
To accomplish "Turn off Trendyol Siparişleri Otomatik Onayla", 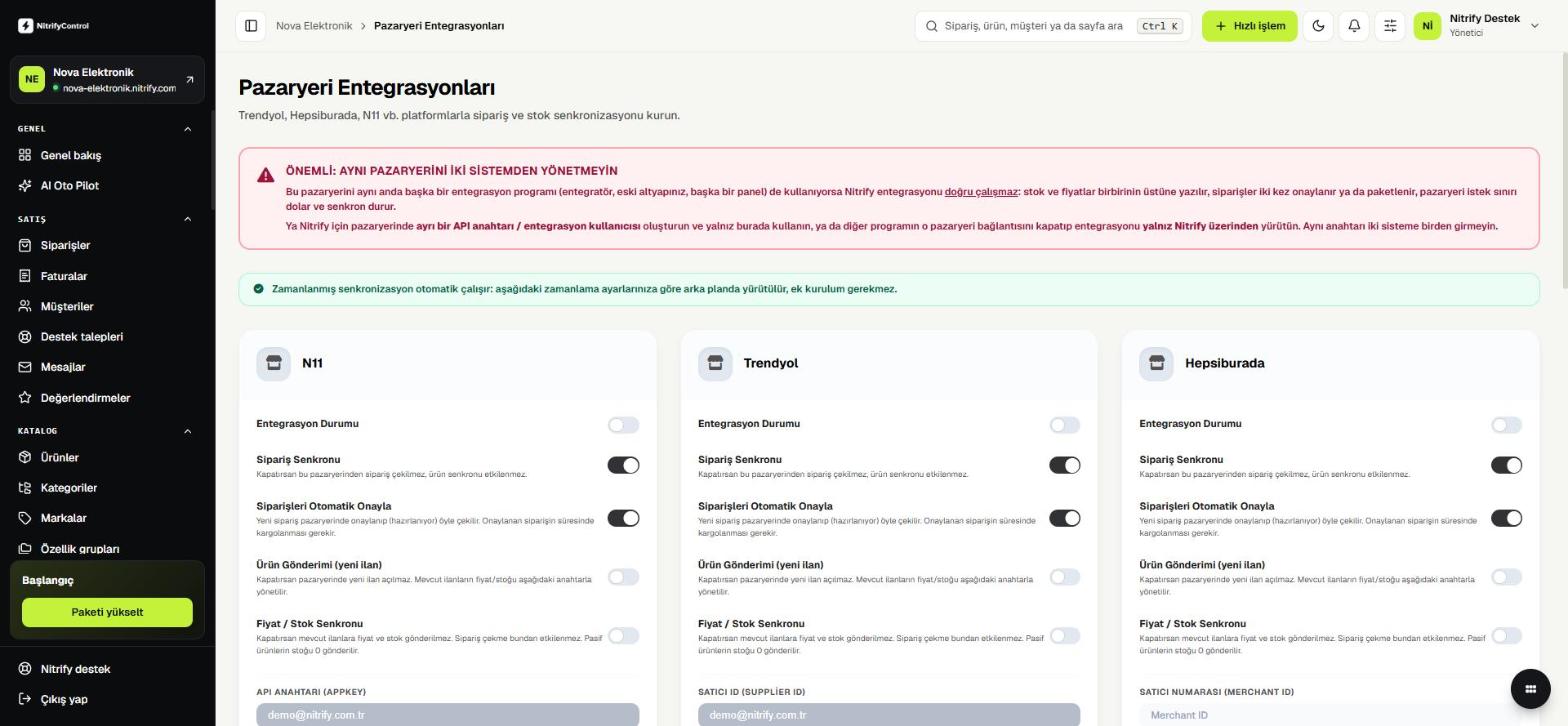I will point(1065,518).
